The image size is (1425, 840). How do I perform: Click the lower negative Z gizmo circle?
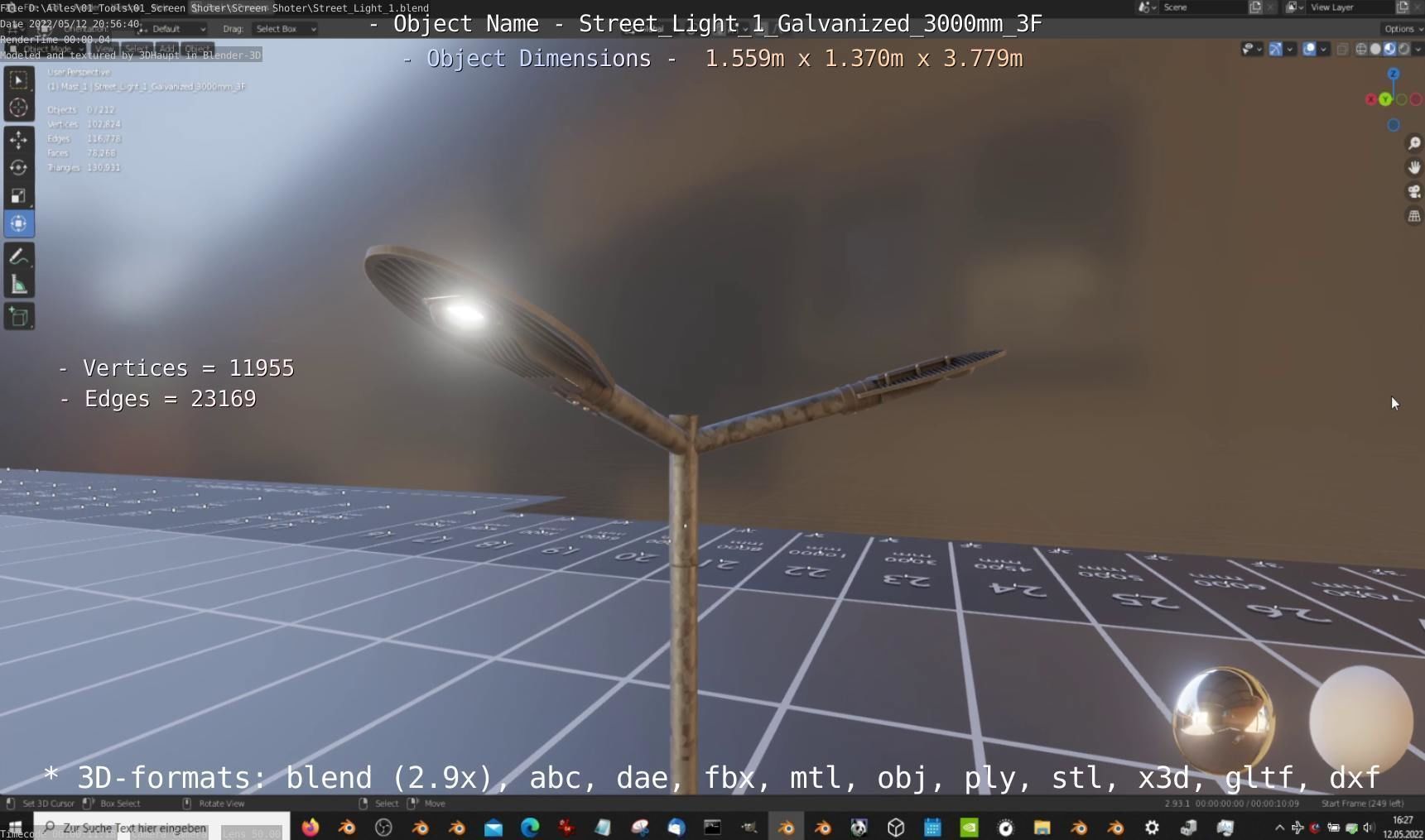click(x=1394, y=125)
